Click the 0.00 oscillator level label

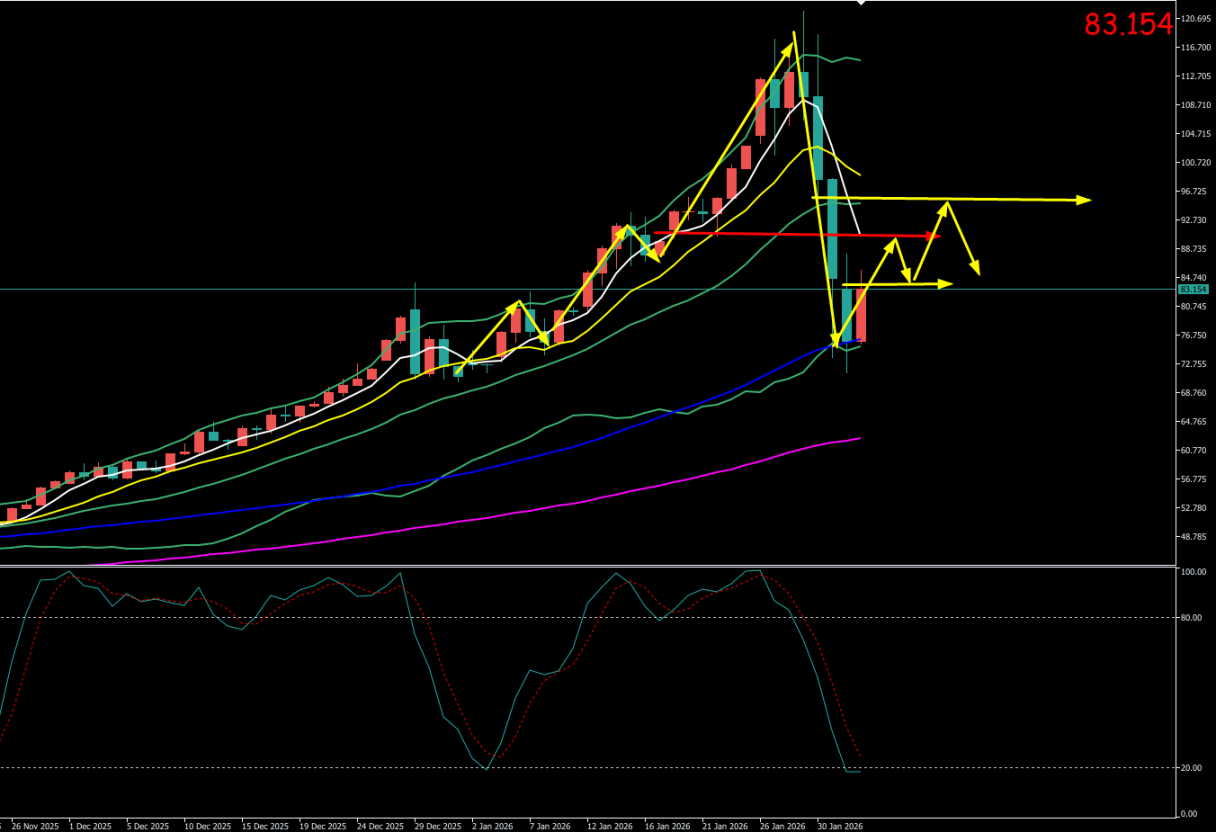1191,813
